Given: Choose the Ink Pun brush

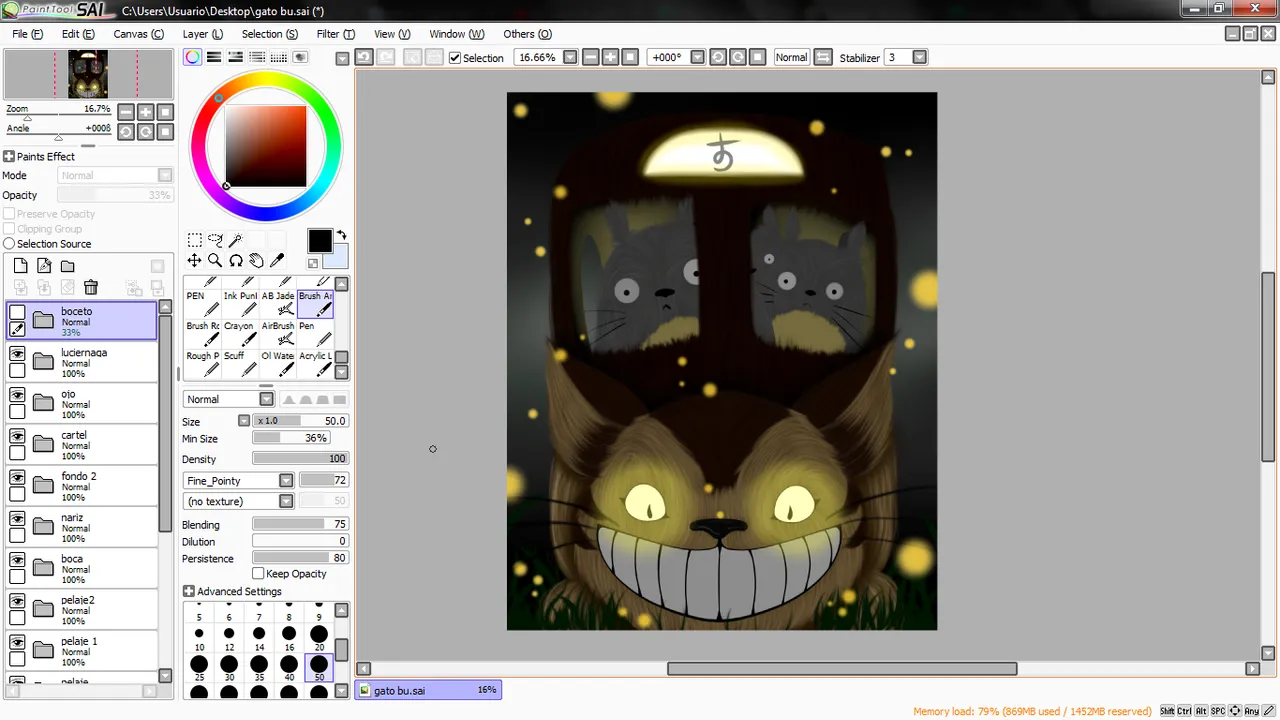Looking at the screenshot, I should tap(239, 303).
